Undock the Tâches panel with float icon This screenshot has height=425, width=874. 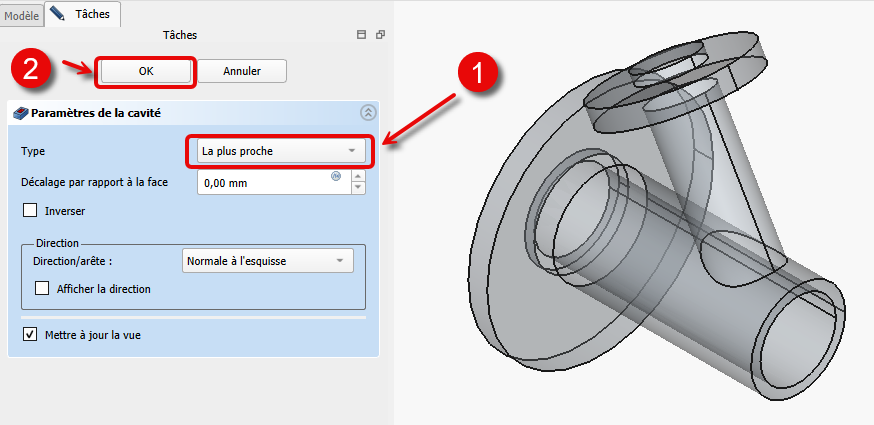(380, 35)
